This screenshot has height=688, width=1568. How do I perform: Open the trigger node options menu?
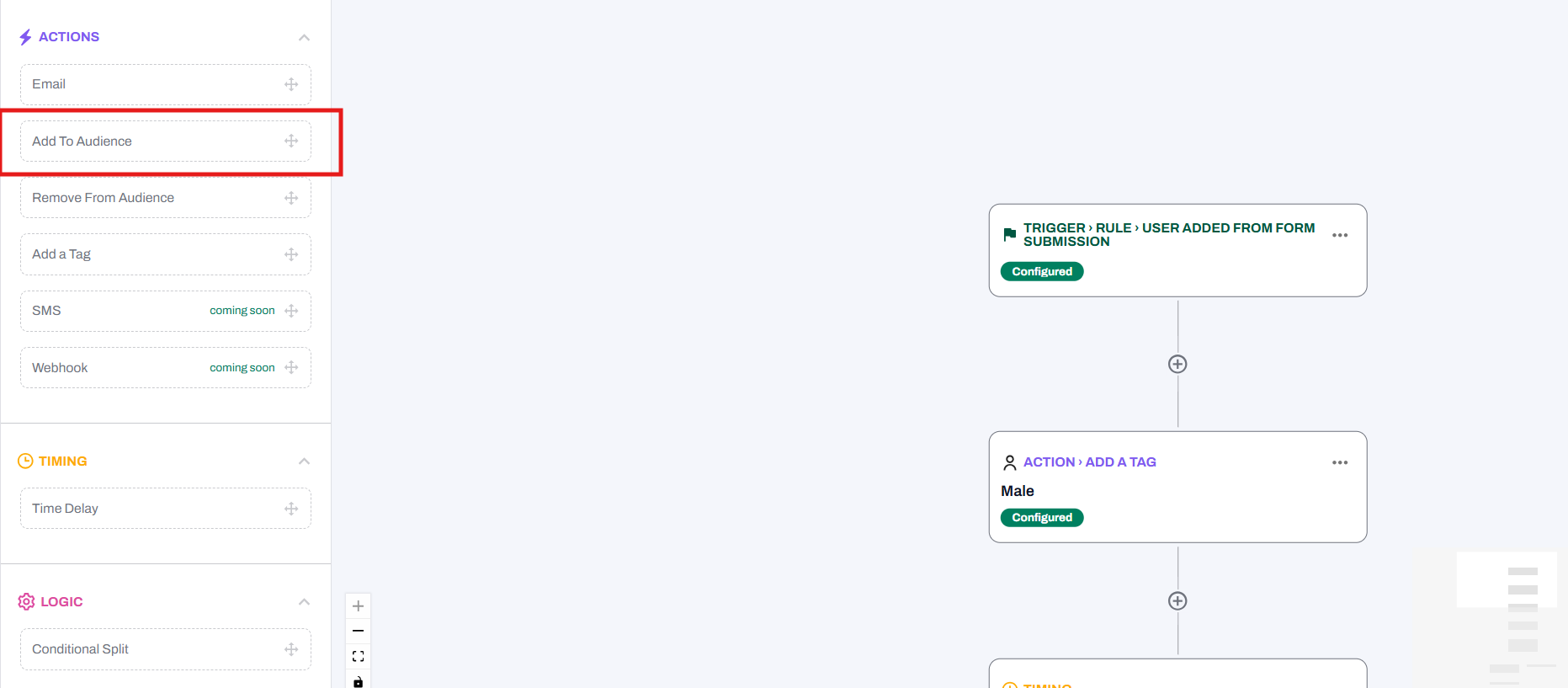[1340, 236]
